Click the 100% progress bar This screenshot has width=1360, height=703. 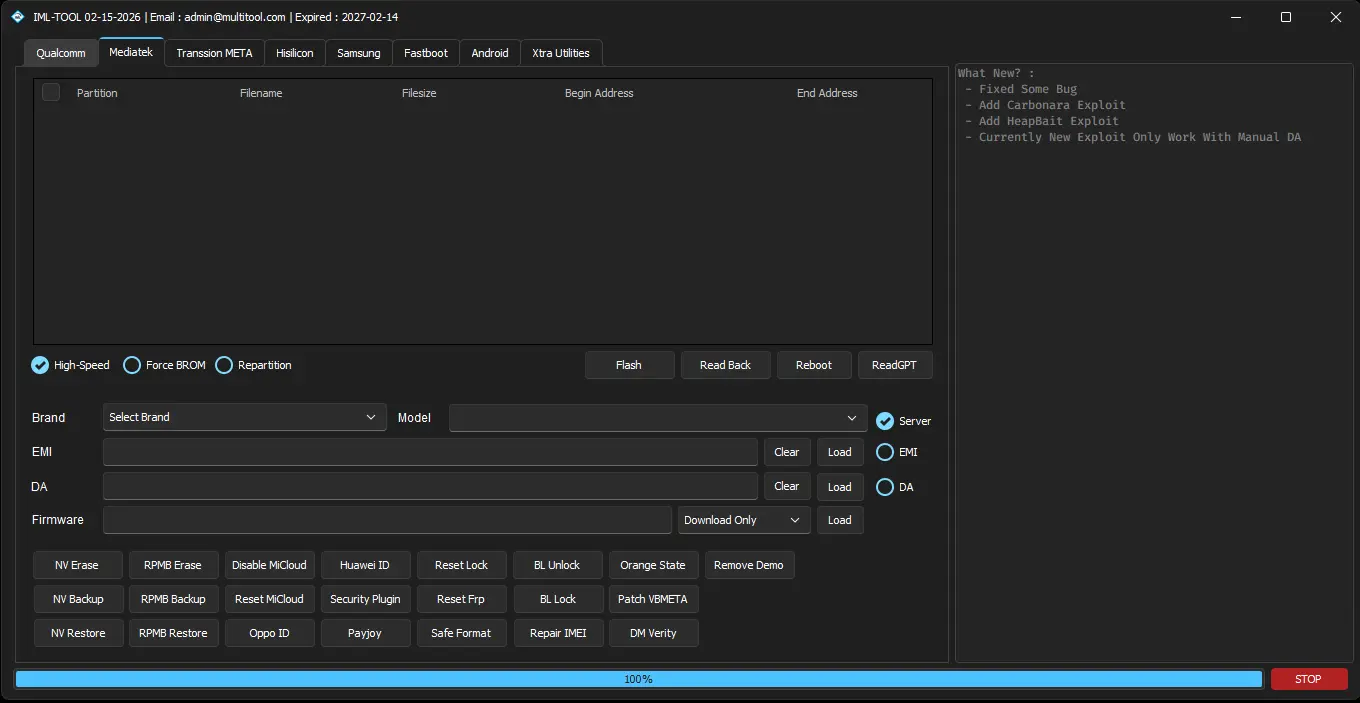tap(638, 679)
